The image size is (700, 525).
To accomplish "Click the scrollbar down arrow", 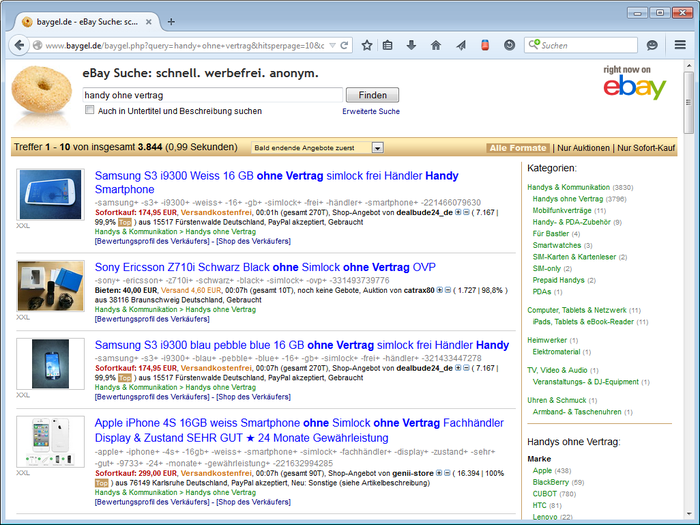I will click(x=688, y=514).
